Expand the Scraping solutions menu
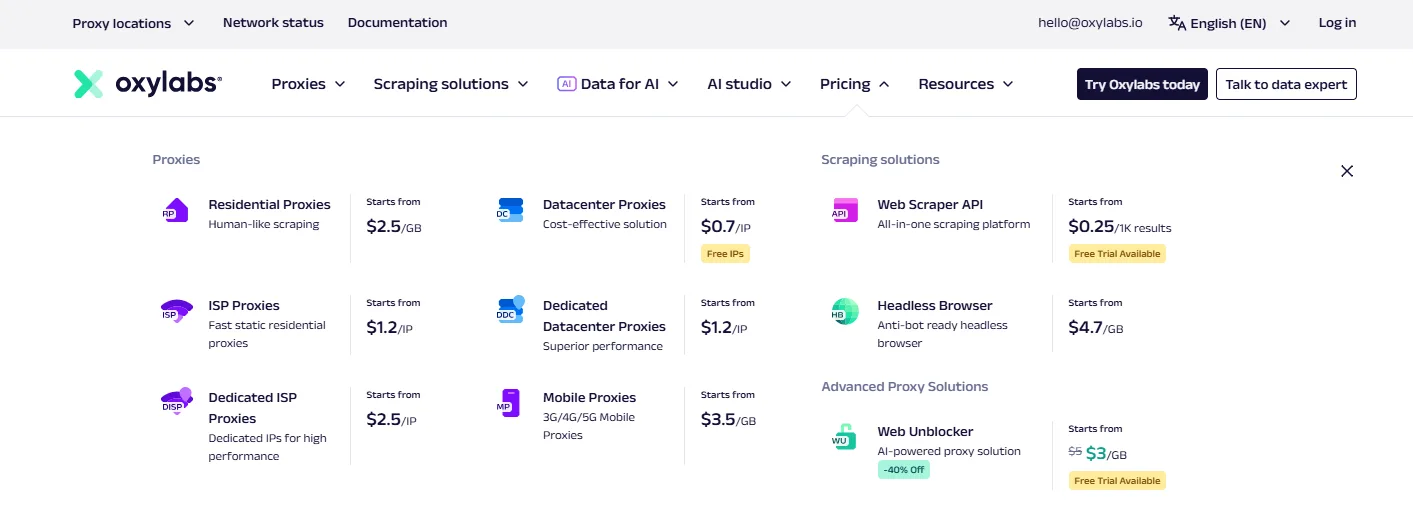This screenshot has height=522, width=1413. pyautogui.click(x=451, y=84)
